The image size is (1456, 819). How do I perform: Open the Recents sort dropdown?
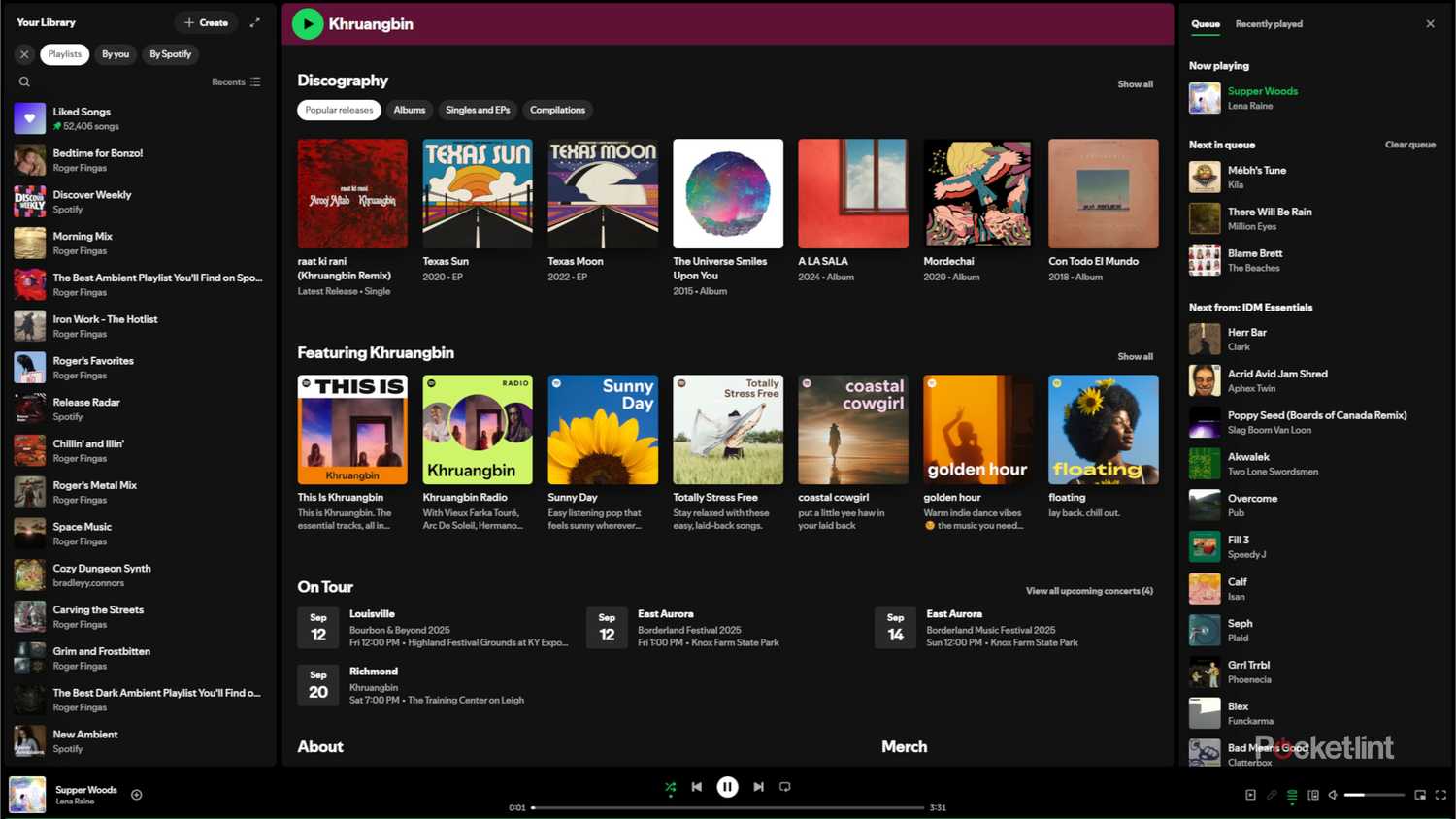[x=236, y=82]
